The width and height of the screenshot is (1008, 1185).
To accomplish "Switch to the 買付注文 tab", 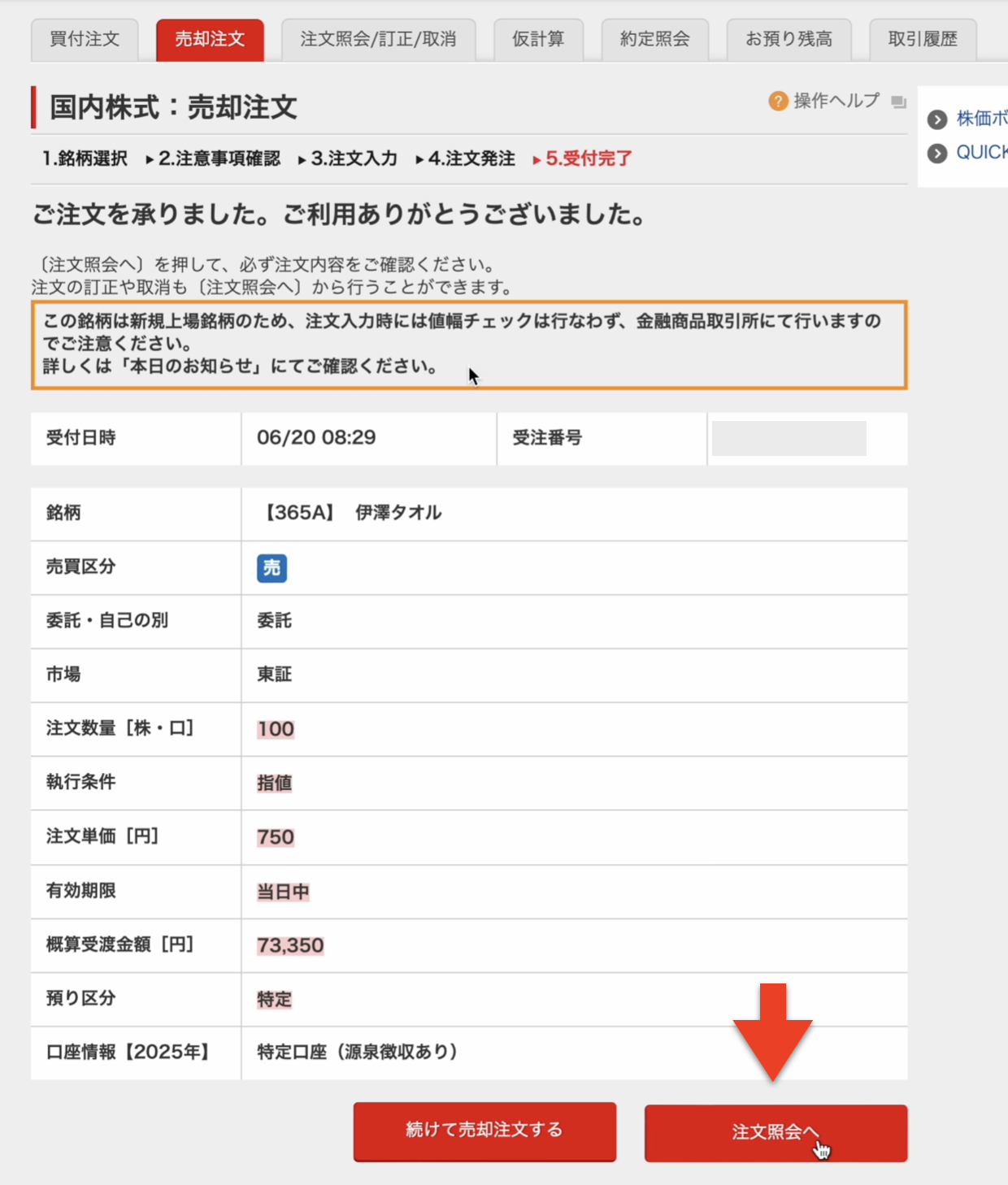I will [x=84, y=38].
